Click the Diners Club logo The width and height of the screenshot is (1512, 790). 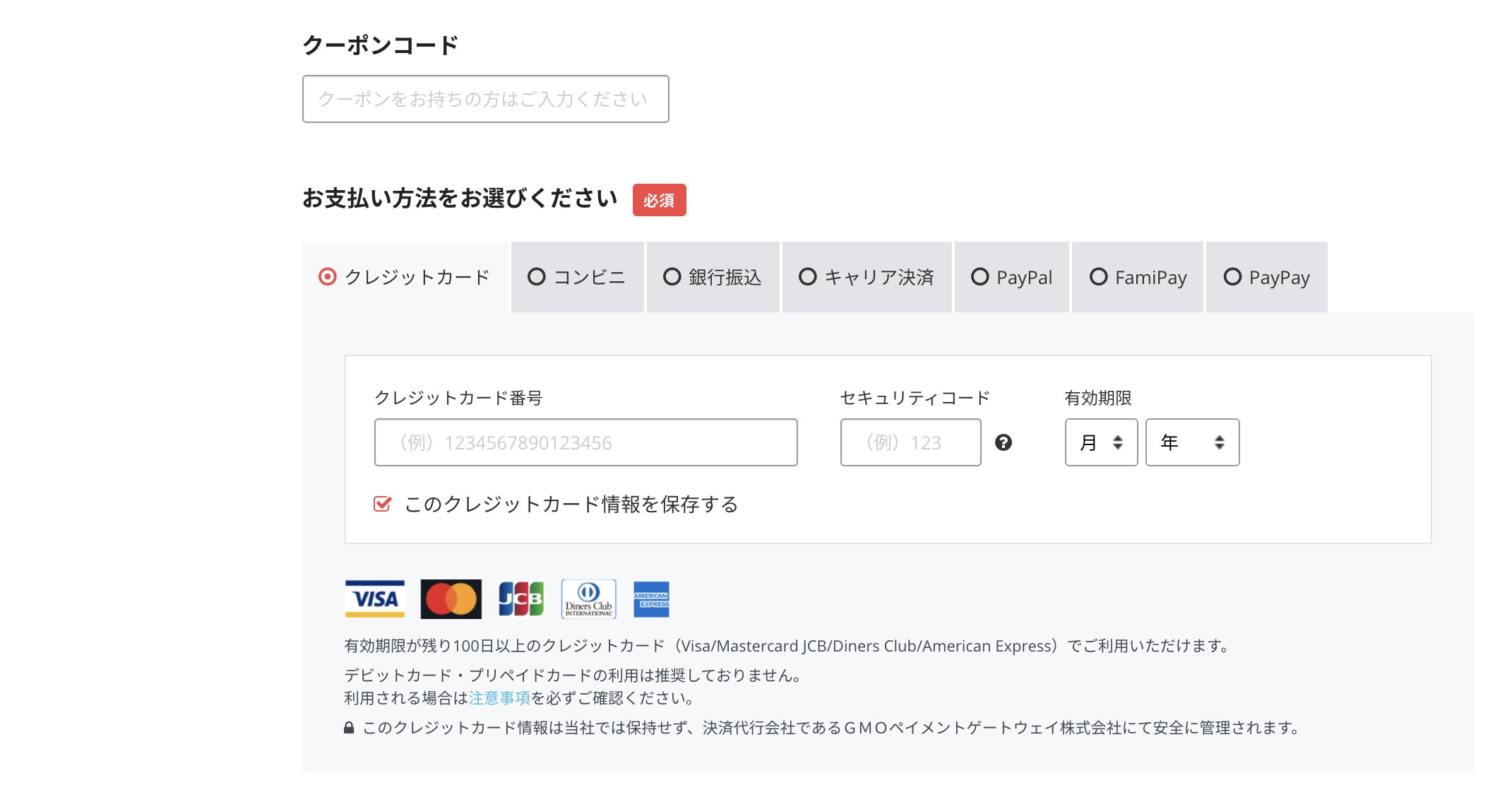[588, 599]
